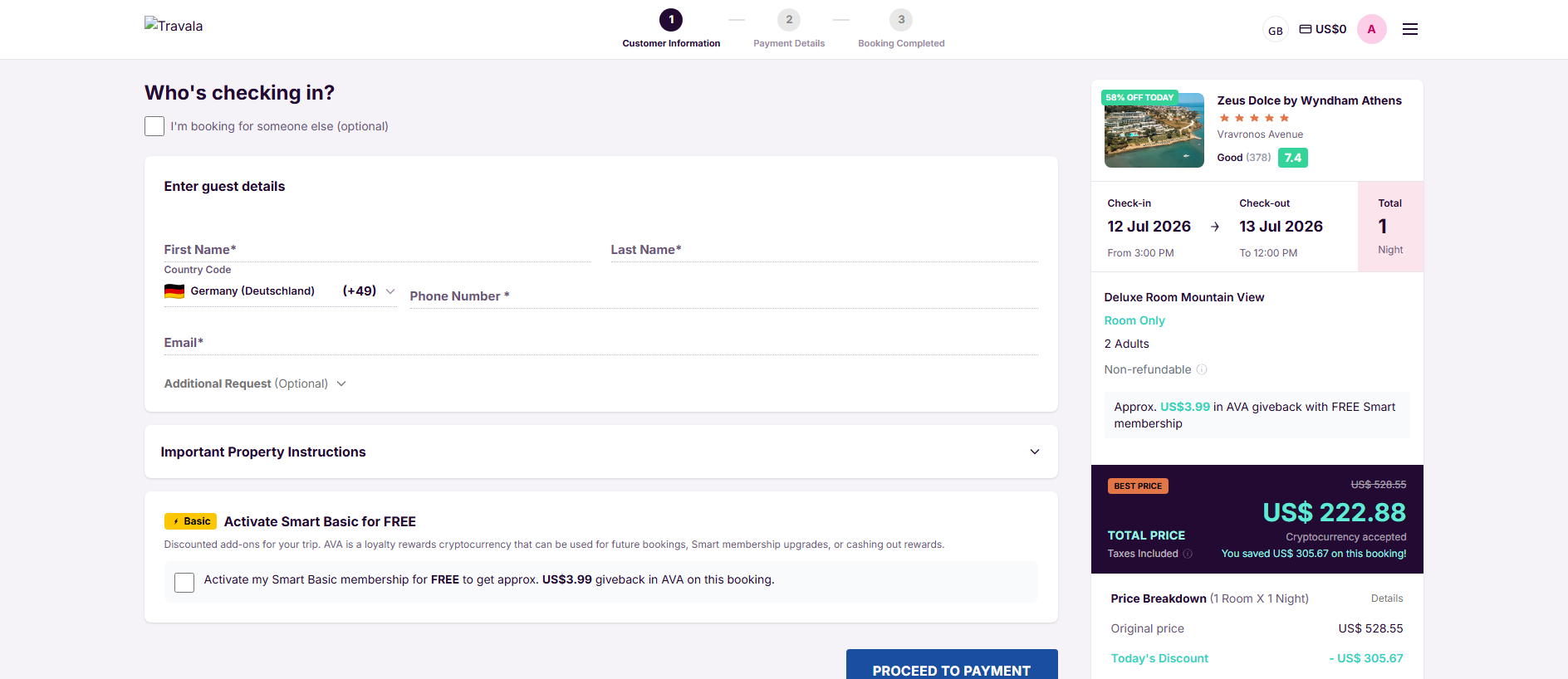Focus the Last Name field

pos(825,250)
